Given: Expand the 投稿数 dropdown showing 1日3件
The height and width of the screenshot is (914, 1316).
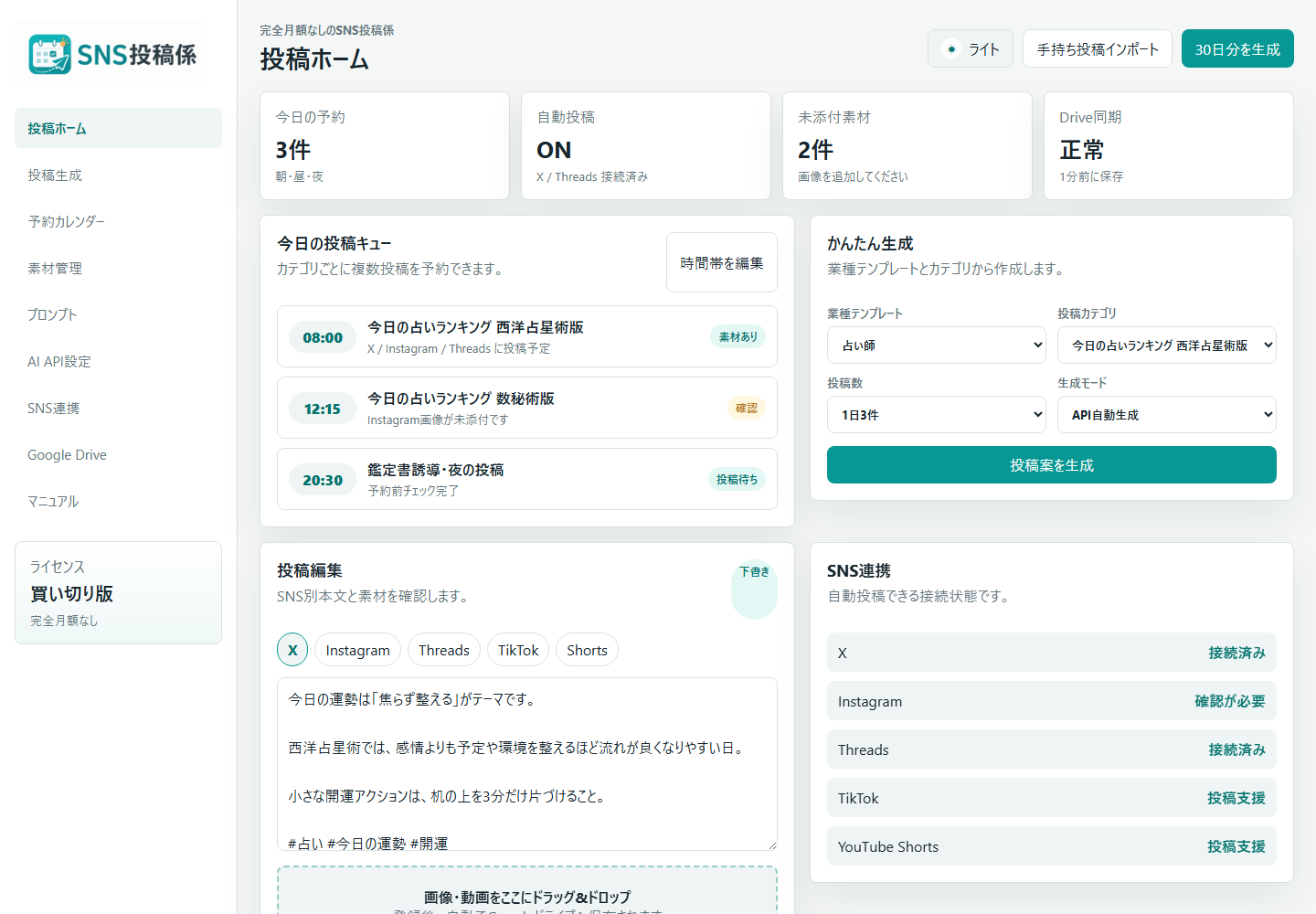Looking at the screenshot, I should click(x=937, y=415).
